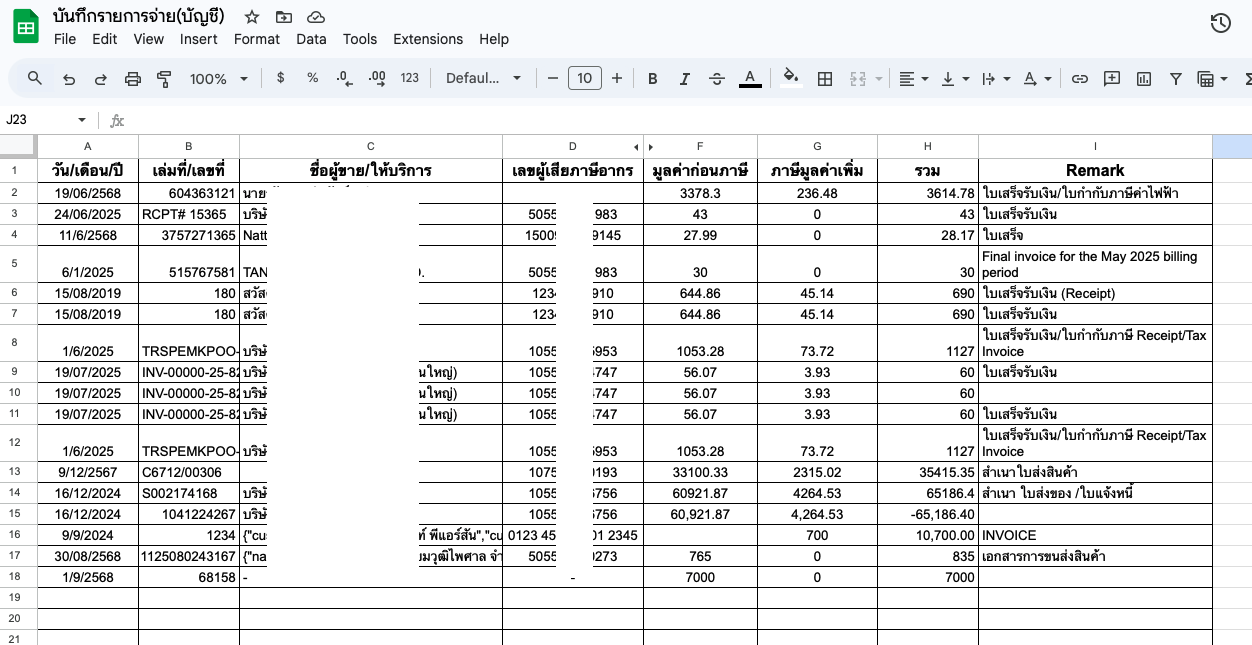Open the font family dropdown
The image size is (1252, 645).
point(484,78)
